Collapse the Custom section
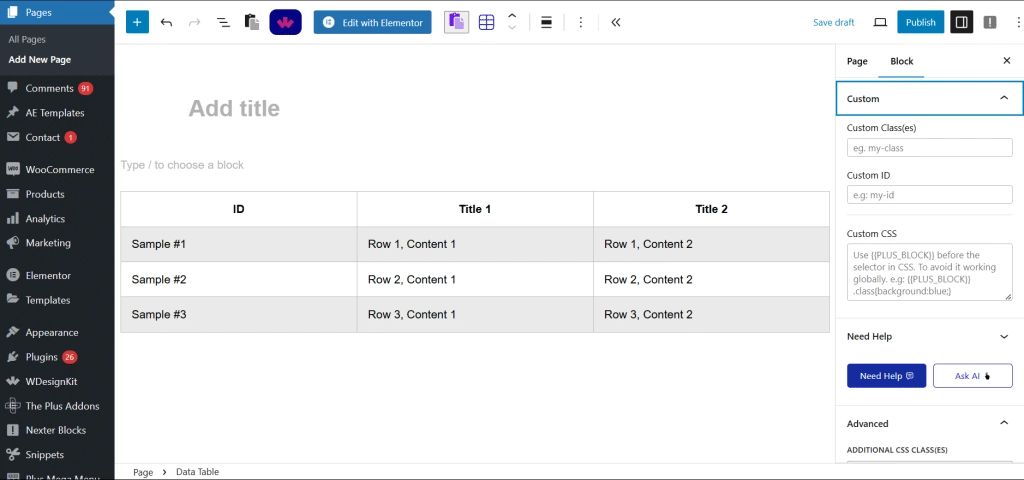Image resolution: width=1024 pixels, height=480 pixels. [1004, 98]
